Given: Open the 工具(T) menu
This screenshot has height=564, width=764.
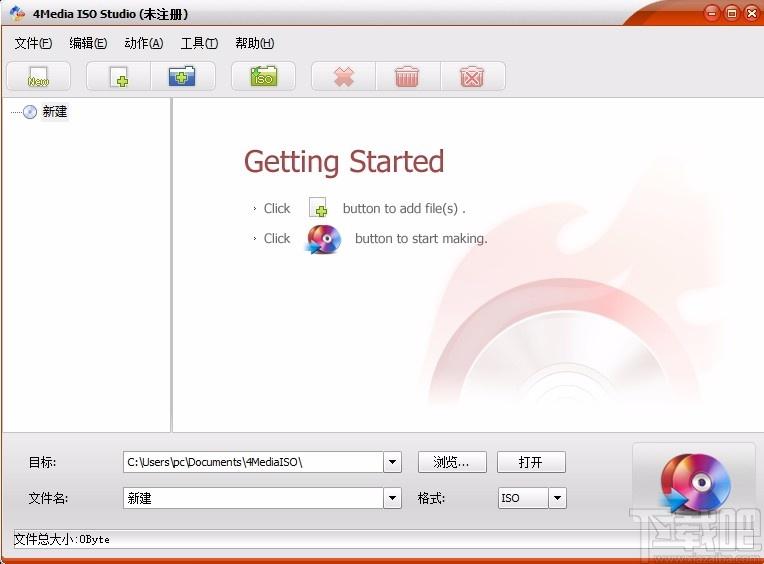Looking at the screenshot, I should [199, 43].
